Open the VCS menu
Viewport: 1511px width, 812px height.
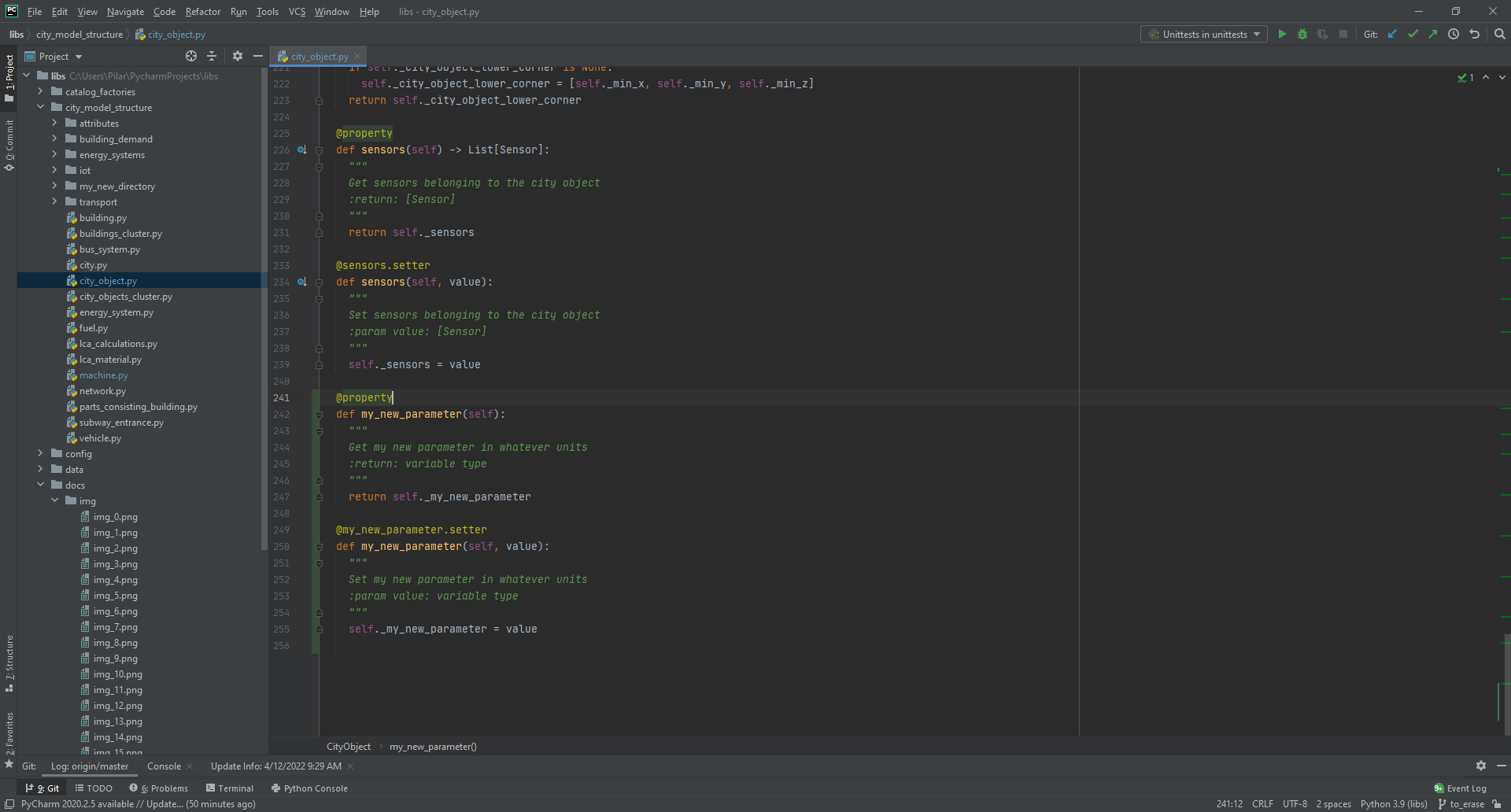297,11
